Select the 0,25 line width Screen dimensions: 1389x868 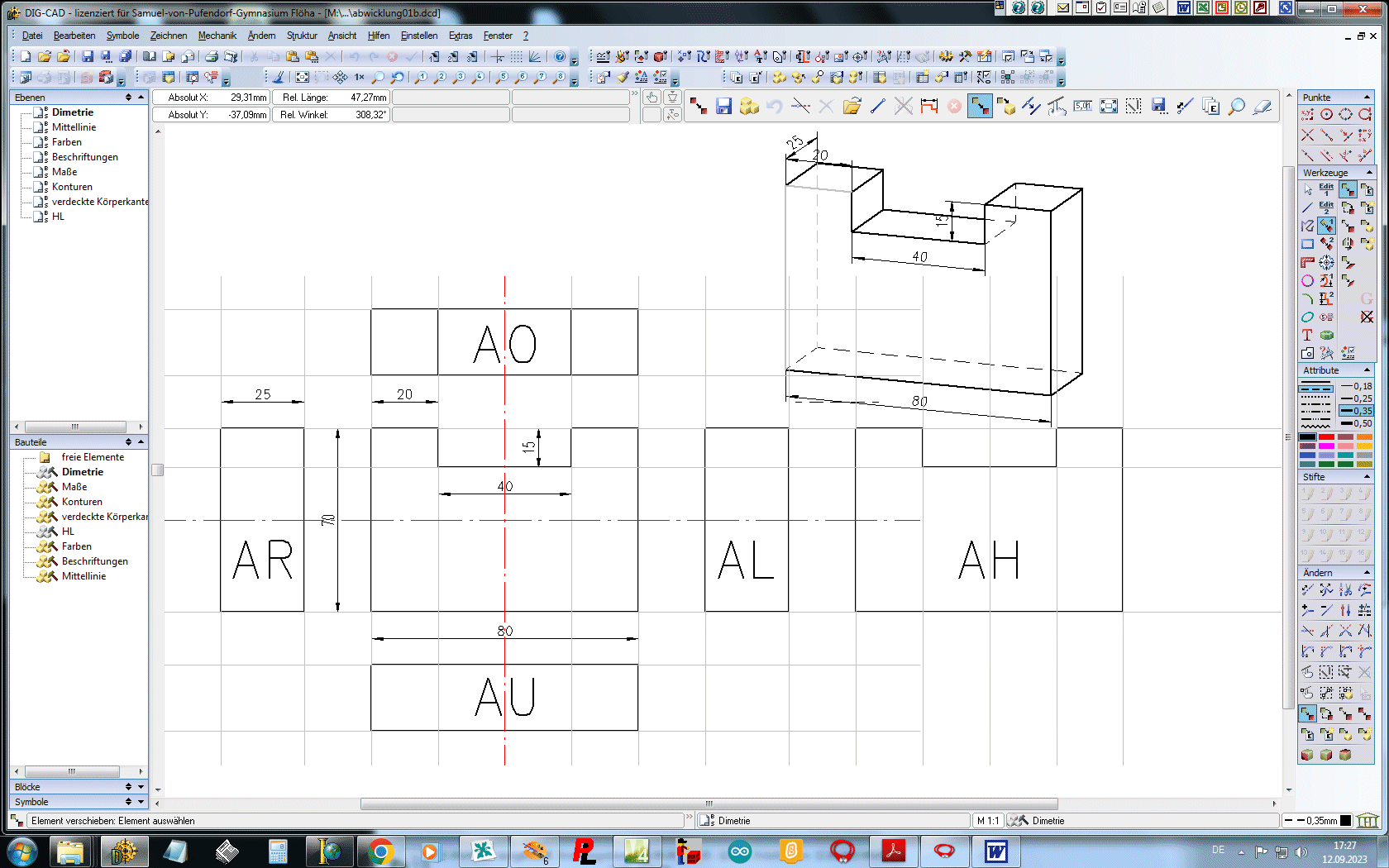(1356, 398)
